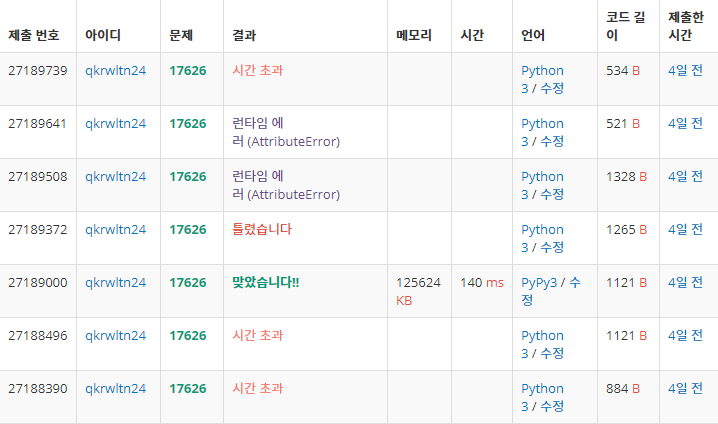The width and height of the screenshot is (718, 424).
Task: Click the 4일 전 timestamp of submission 27189641
Action: tap(685, 124)
